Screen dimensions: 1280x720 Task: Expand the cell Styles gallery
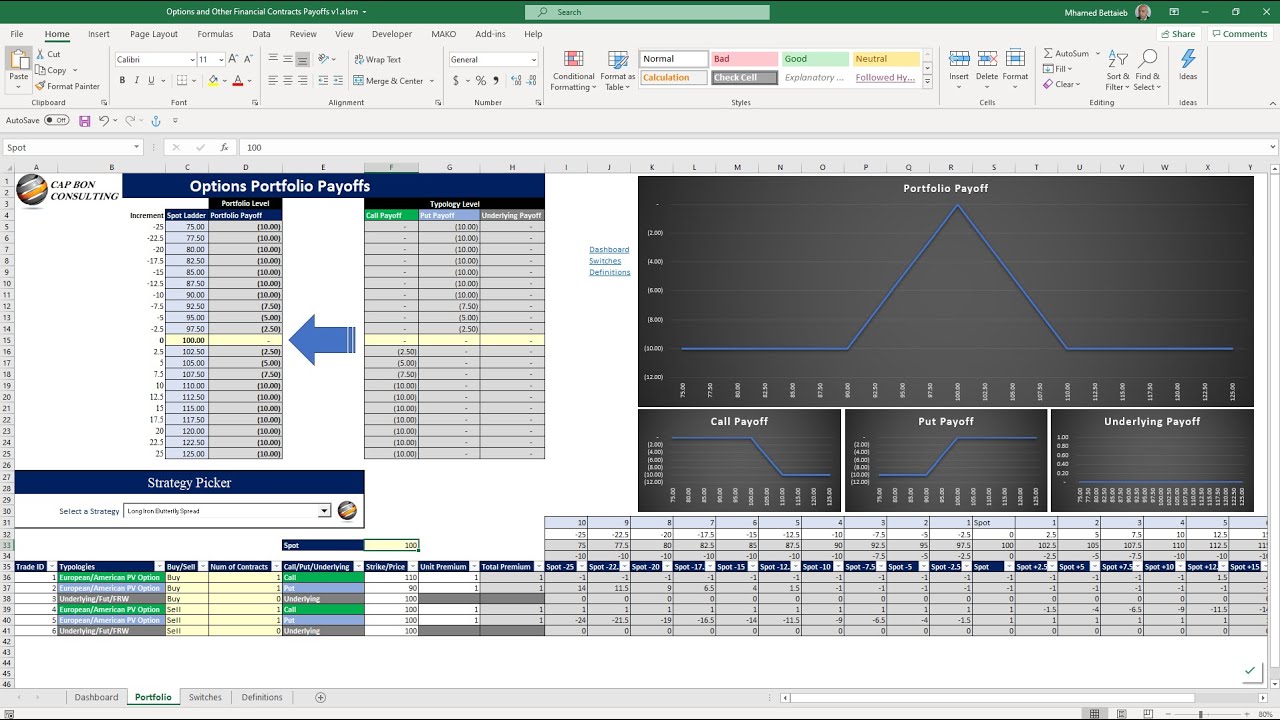(x=927, y=82)
